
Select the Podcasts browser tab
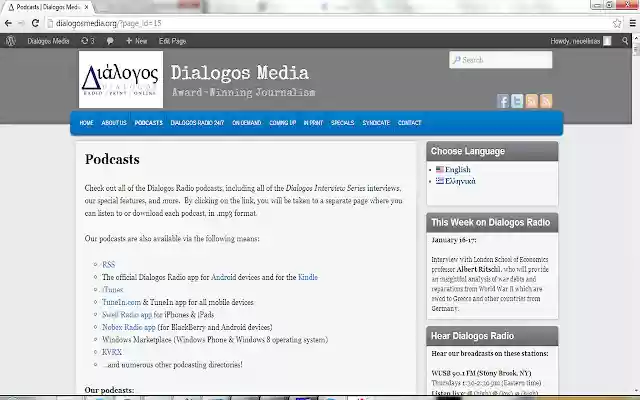tap(48, 7)
